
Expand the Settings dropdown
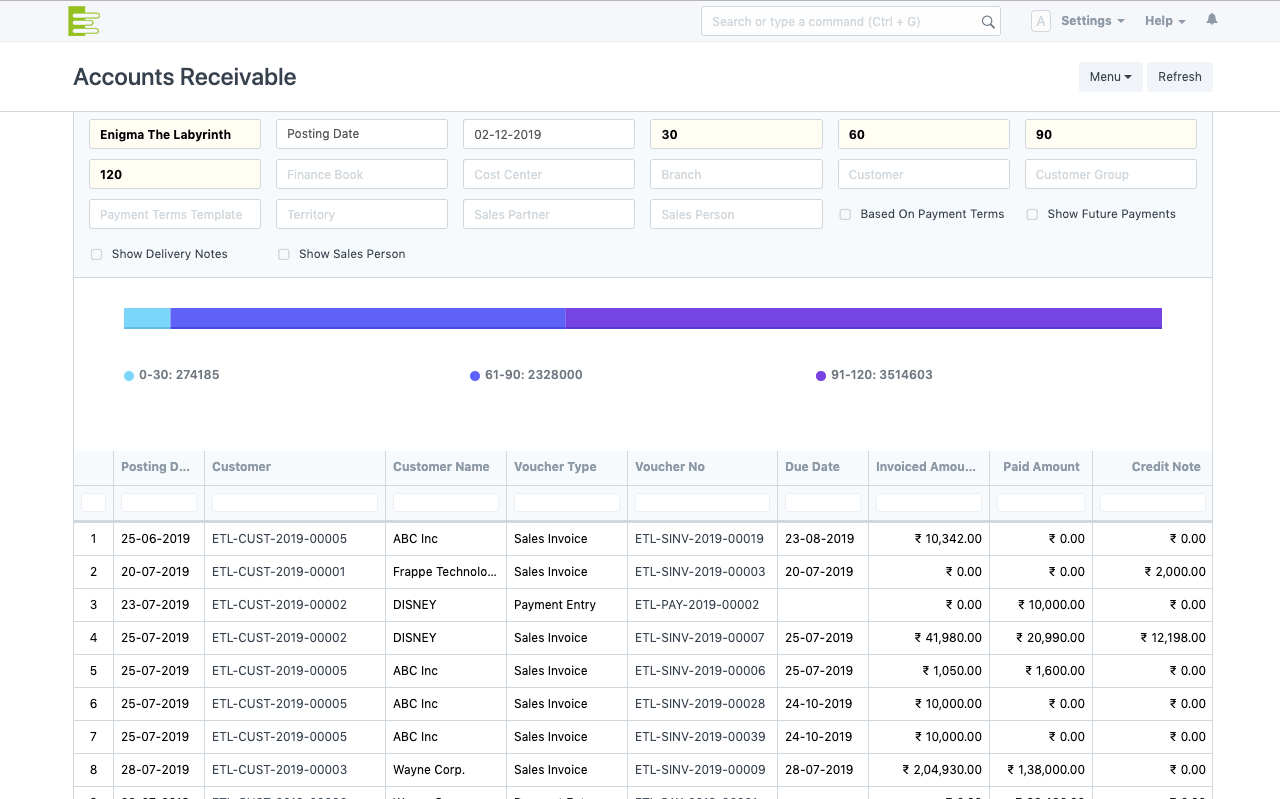coord(1092,21)
